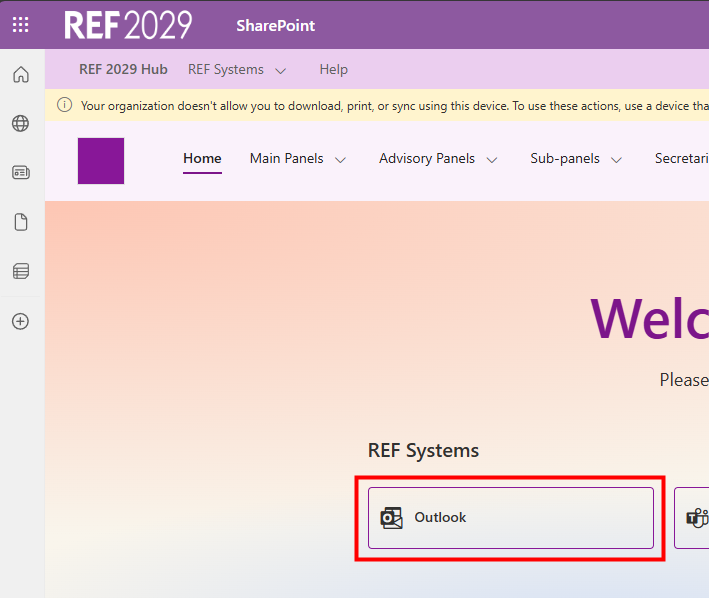Click the Outlook envelope icon
This screenshot has width=709, height=598.
coord(392,518)
